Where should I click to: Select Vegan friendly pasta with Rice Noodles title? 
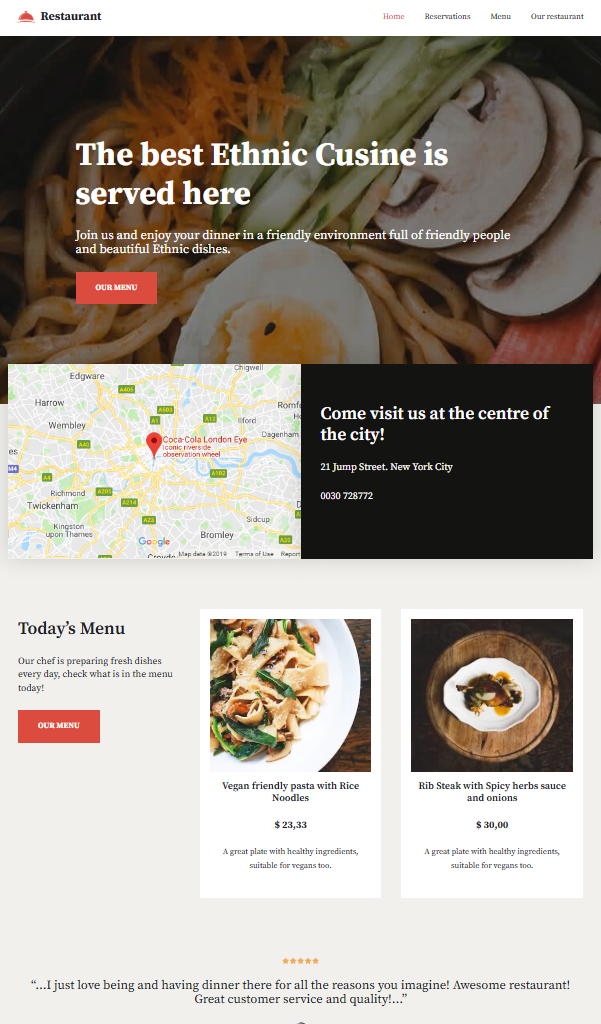click(291, 792)
